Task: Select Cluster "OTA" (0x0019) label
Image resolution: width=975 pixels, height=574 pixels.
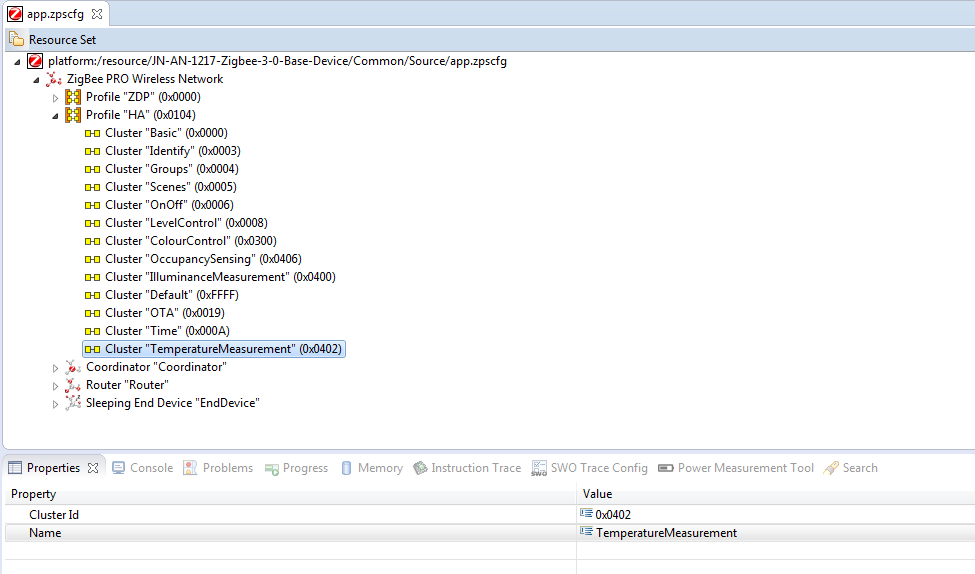Action: click(x=165, y=313)
